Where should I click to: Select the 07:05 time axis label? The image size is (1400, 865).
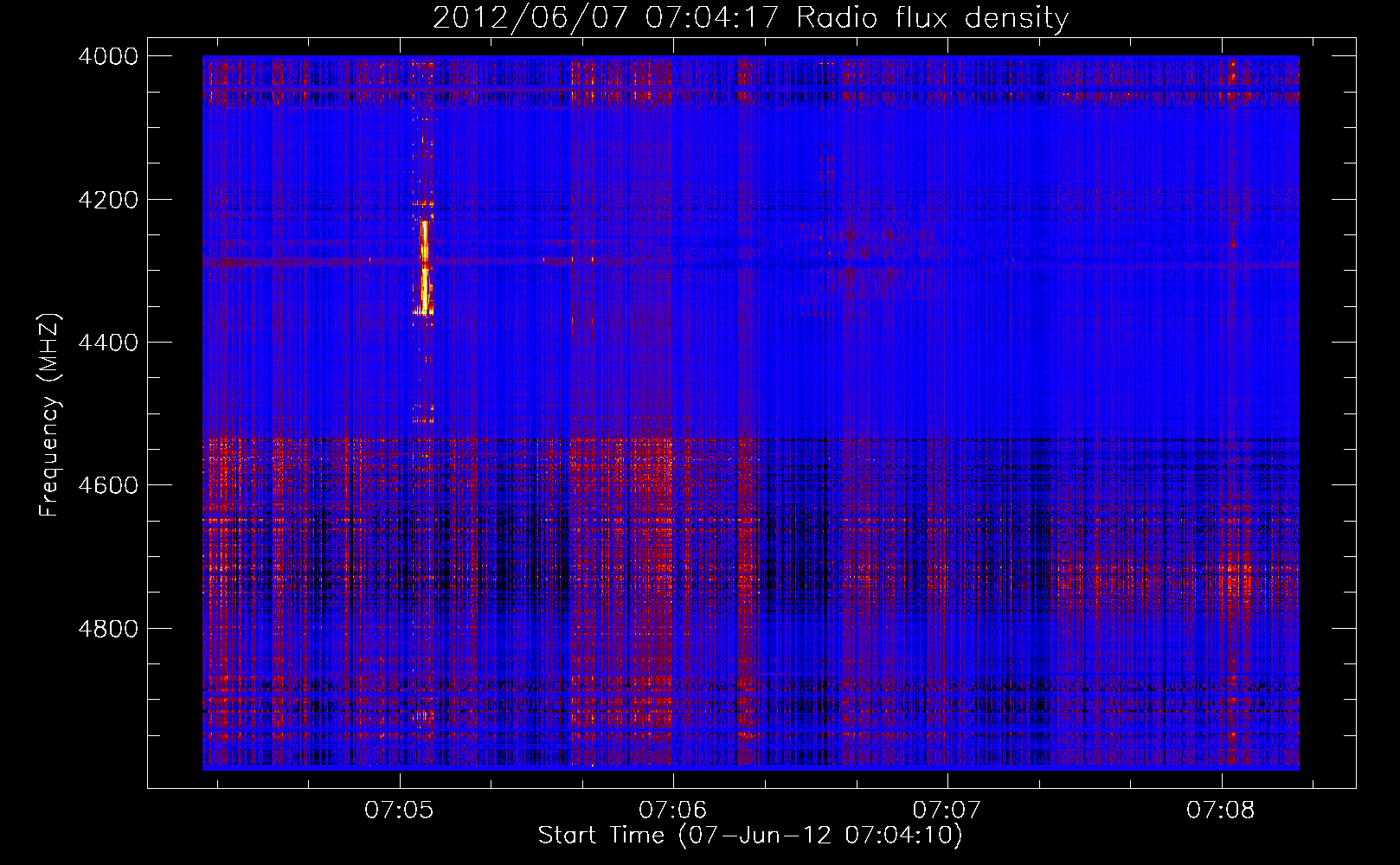click(x=399, y=811)
